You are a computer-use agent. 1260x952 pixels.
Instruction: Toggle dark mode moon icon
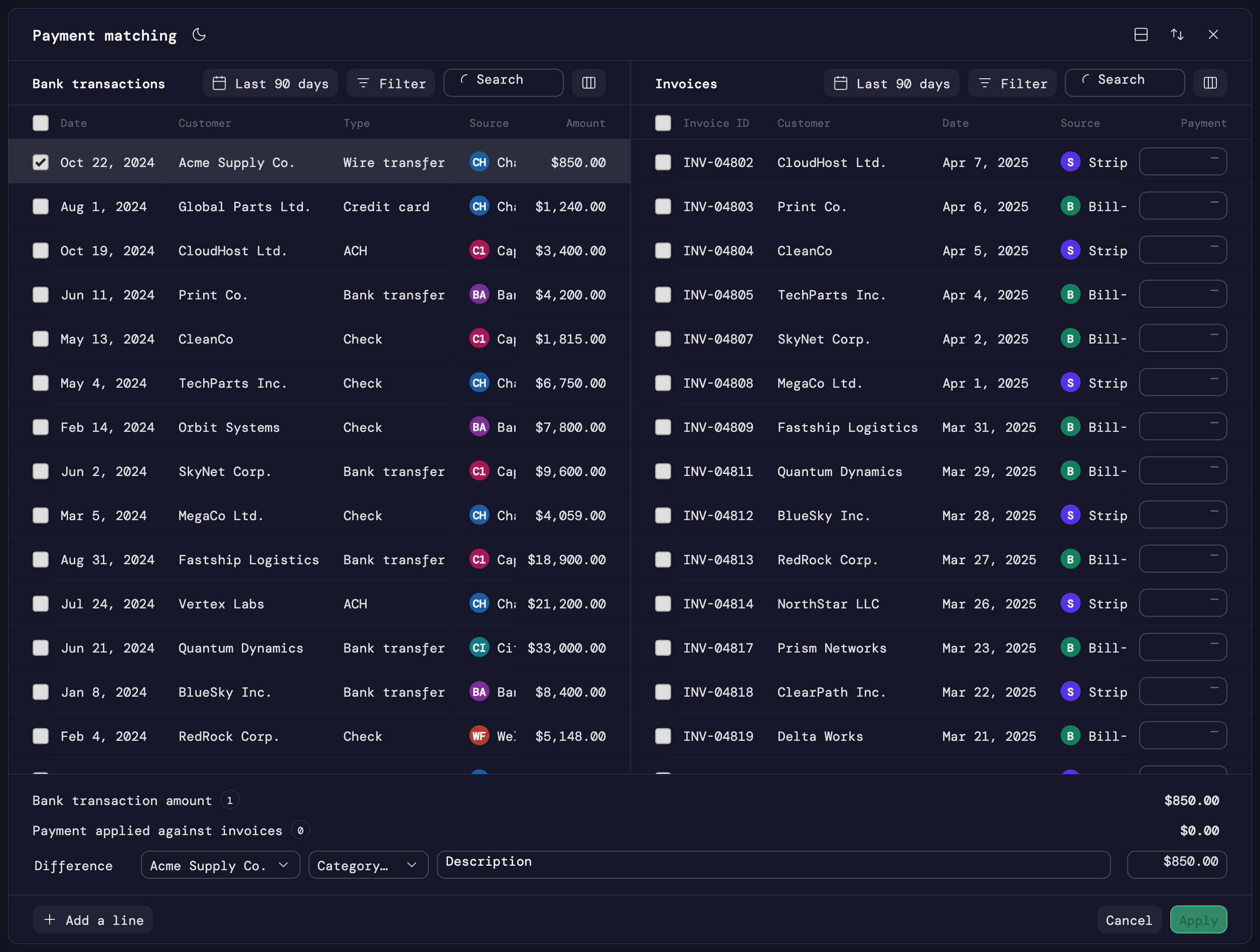pyautogui.click(x=199, y=35)
